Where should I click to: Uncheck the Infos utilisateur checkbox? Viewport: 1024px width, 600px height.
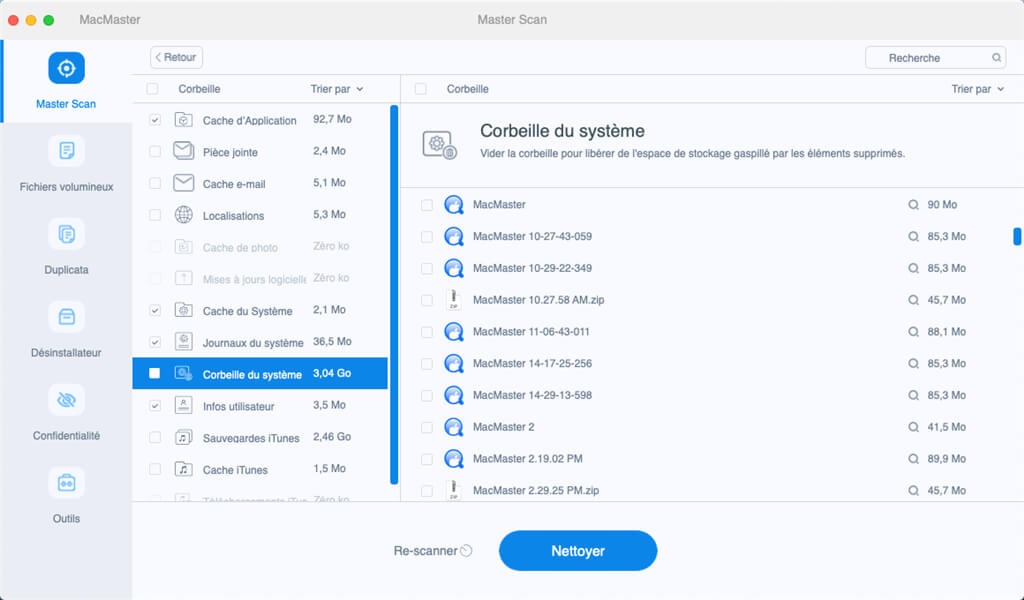tap(155, 405)
